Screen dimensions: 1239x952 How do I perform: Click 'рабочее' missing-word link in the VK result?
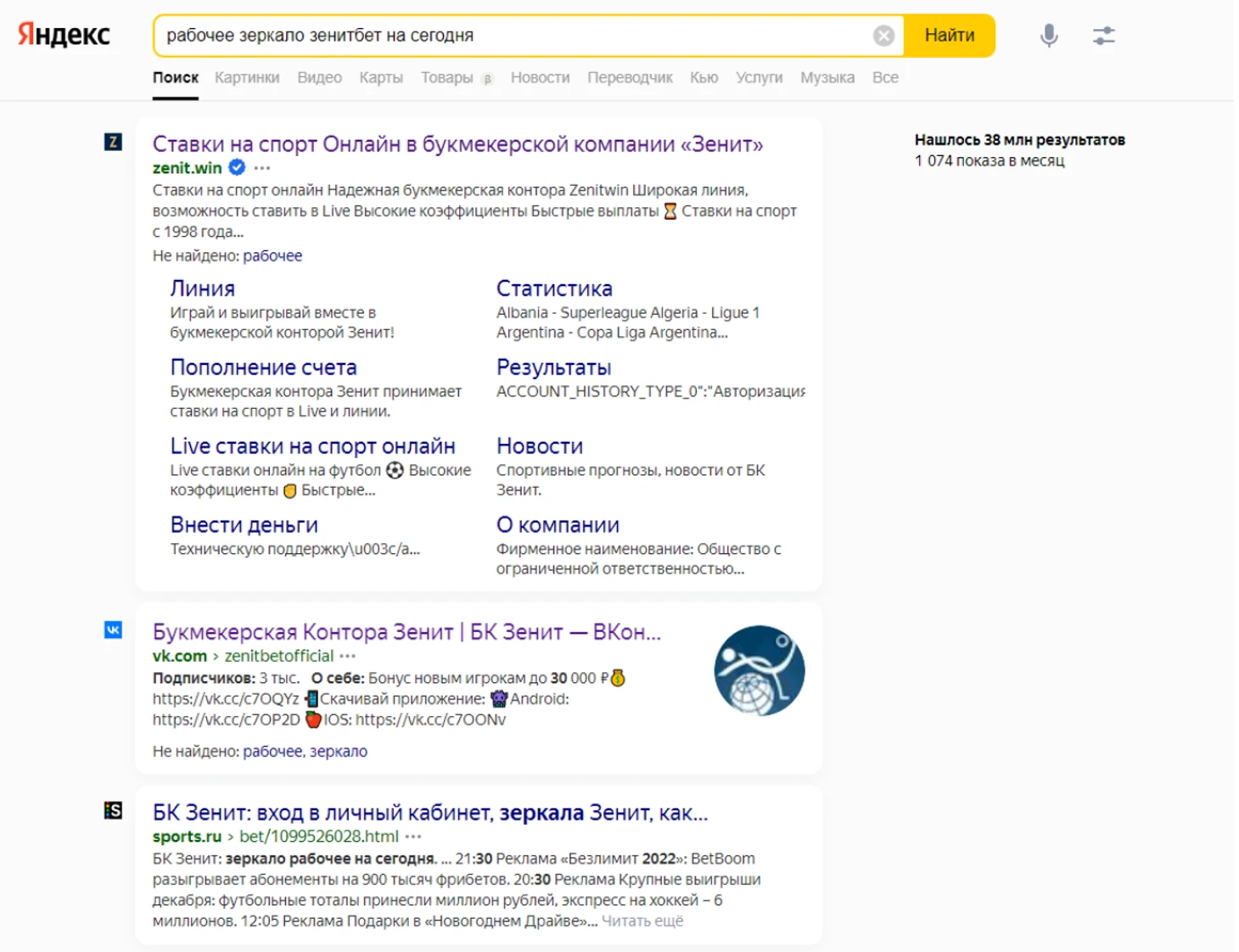(x=272, y=751)
